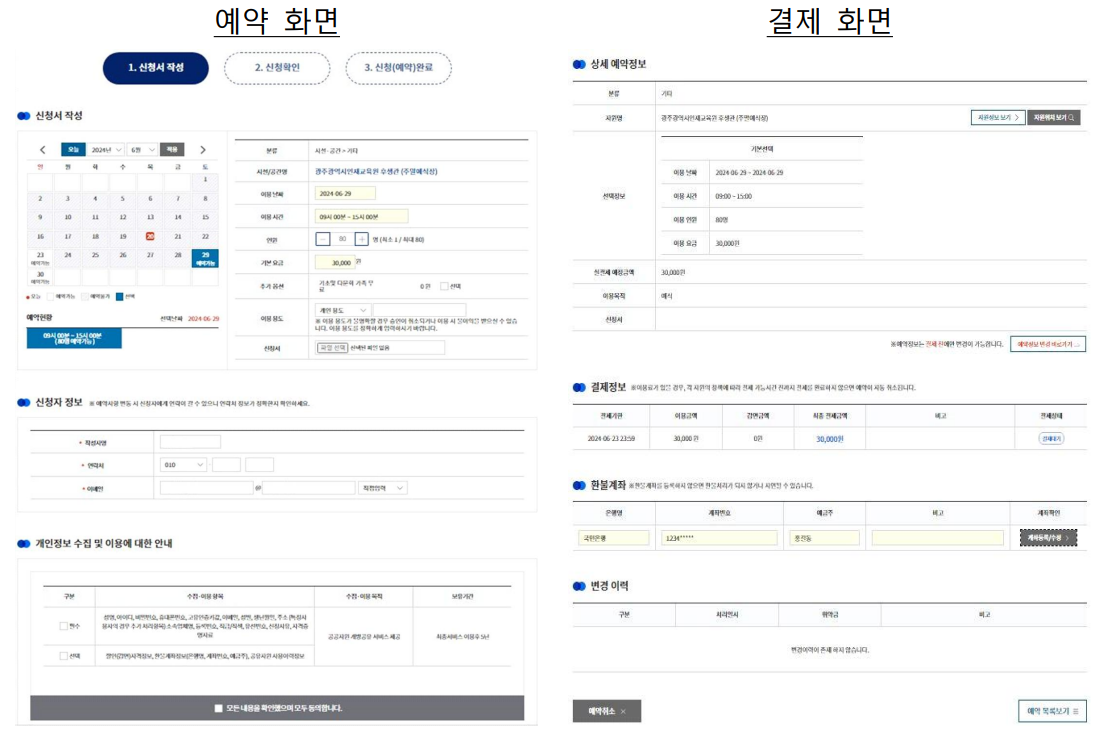
Task: Select calendar date 29
Action: [x=205, y=258]
